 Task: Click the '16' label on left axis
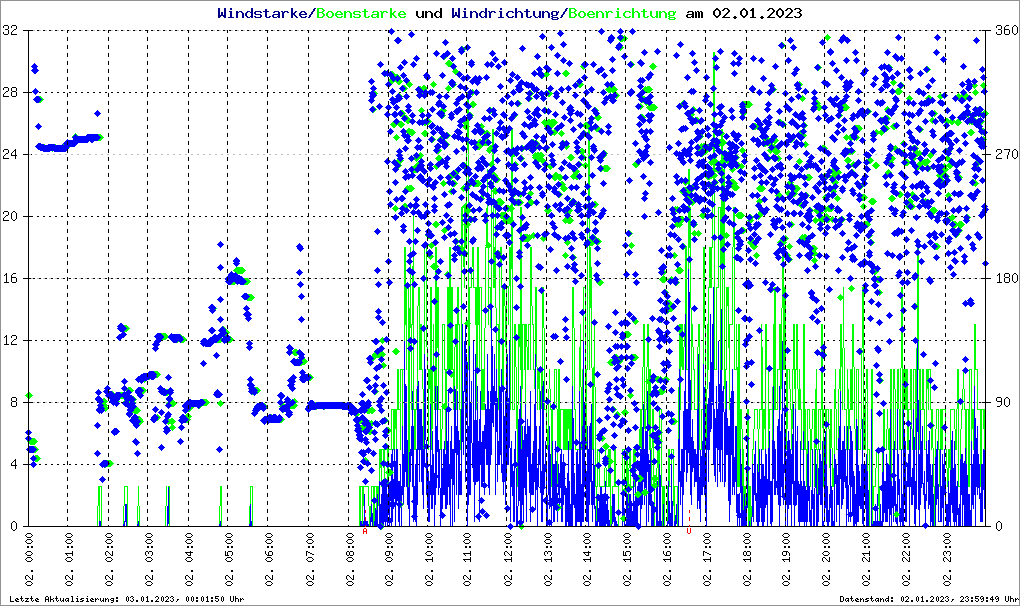pos(11,278)
